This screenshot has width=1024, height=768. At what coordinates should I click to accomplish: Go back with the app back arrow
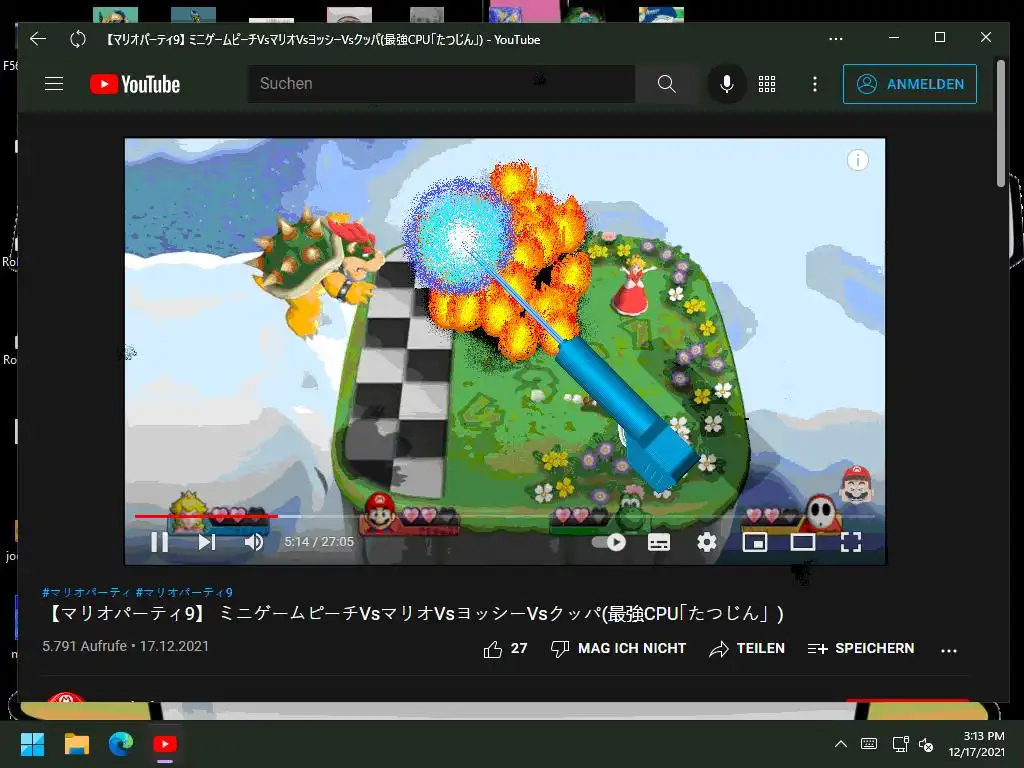[38, 39]
